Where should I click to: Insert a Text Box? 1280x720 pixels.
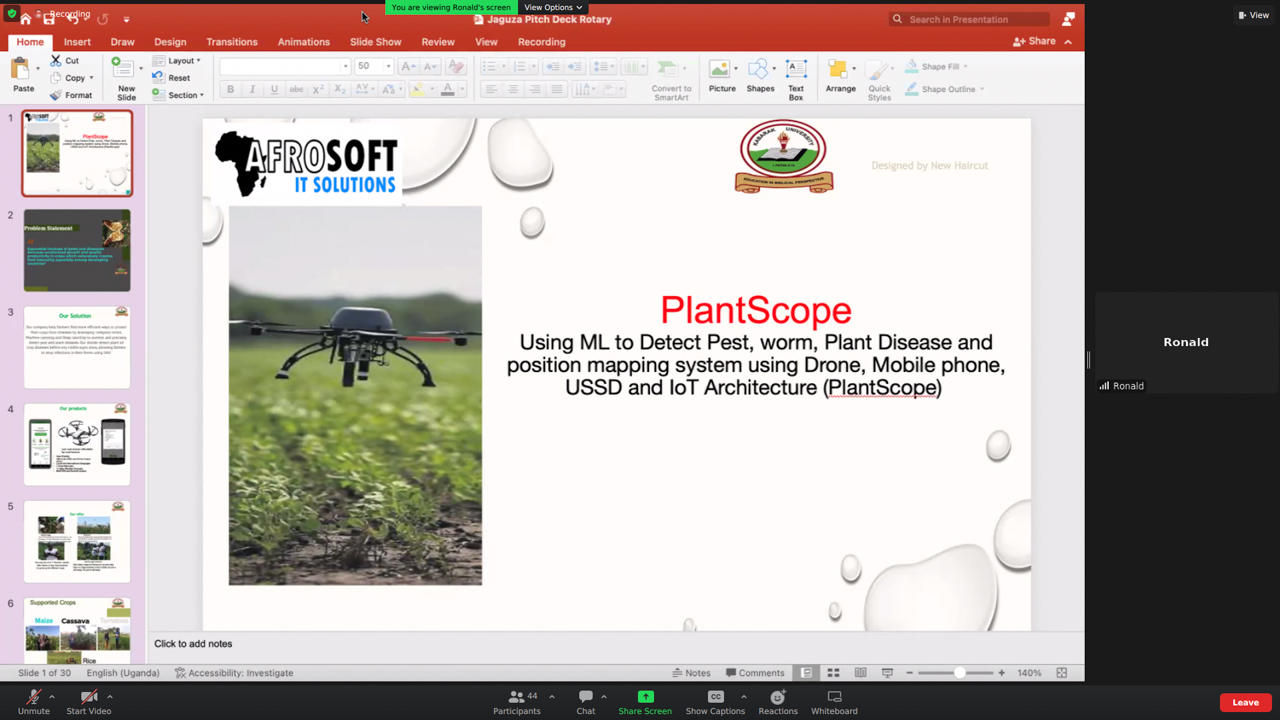(796, 79)
